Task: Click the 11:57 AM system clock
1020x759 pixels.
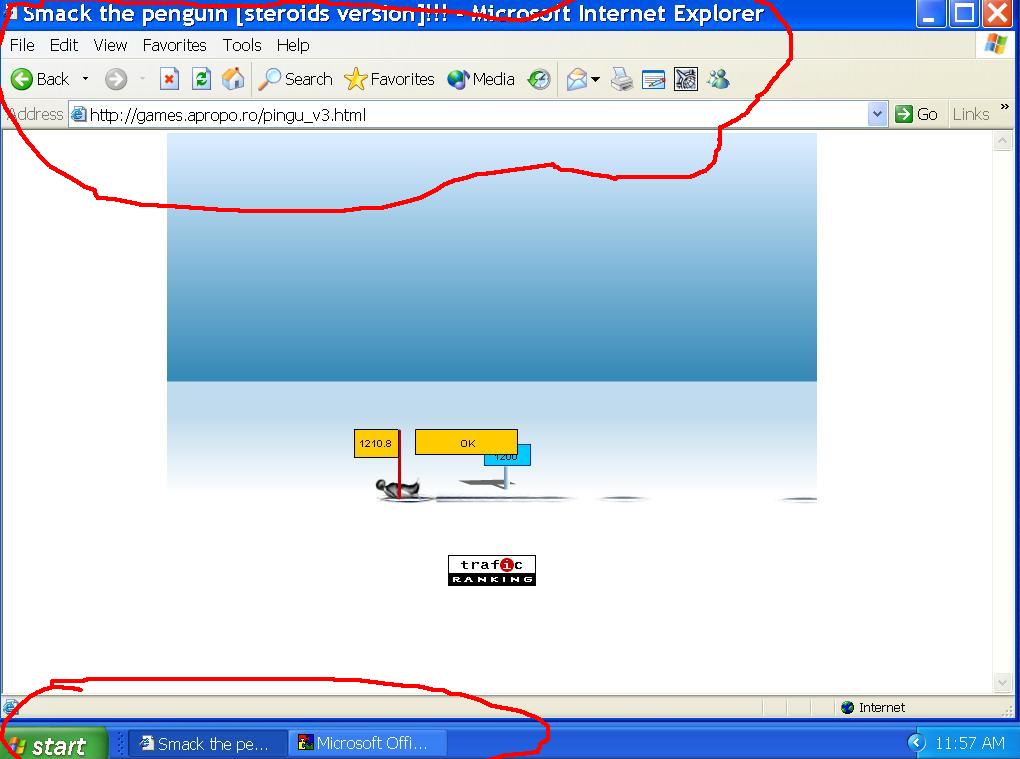Action: 970,743
